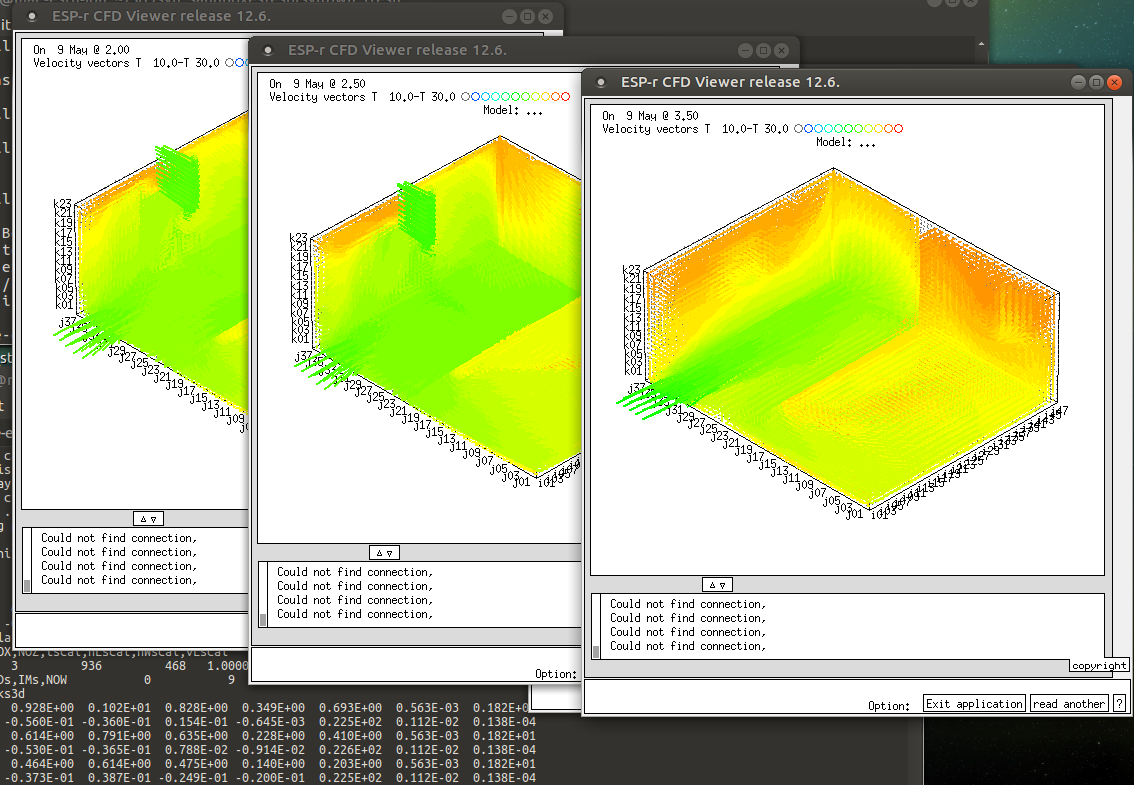Maximize the front ESP-r CFD Viewer window
Viewport: 1134px width, 785px height.
click(x=1096, y=82)
